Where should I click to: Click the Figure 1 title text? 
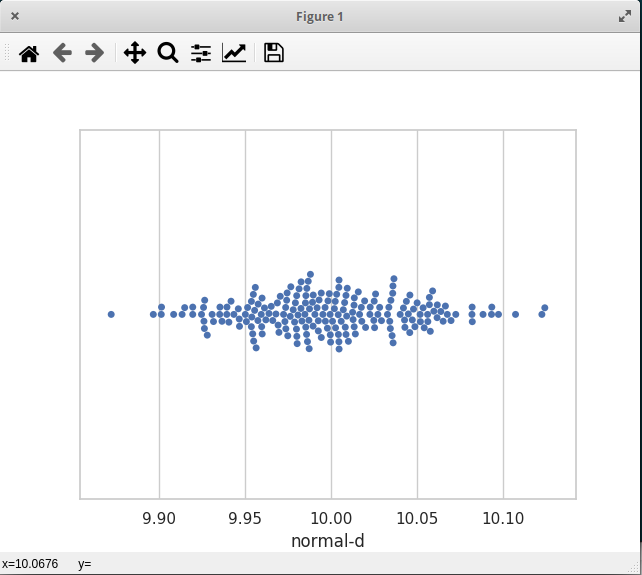tap(319, 16)
